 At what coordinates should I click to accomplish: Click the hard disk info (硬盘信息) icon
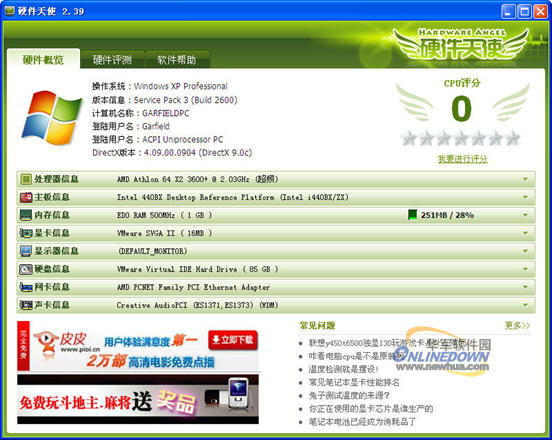coord(25,269)
